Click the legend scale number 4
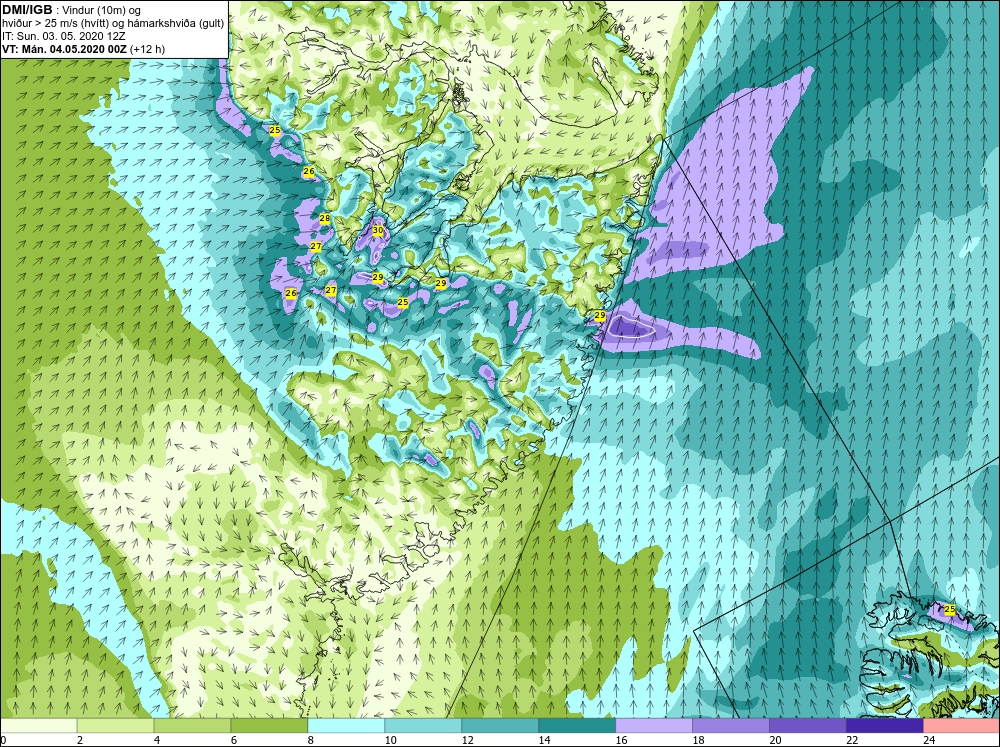The height and width of the screenshot is (747, 1000). (157, 740)
